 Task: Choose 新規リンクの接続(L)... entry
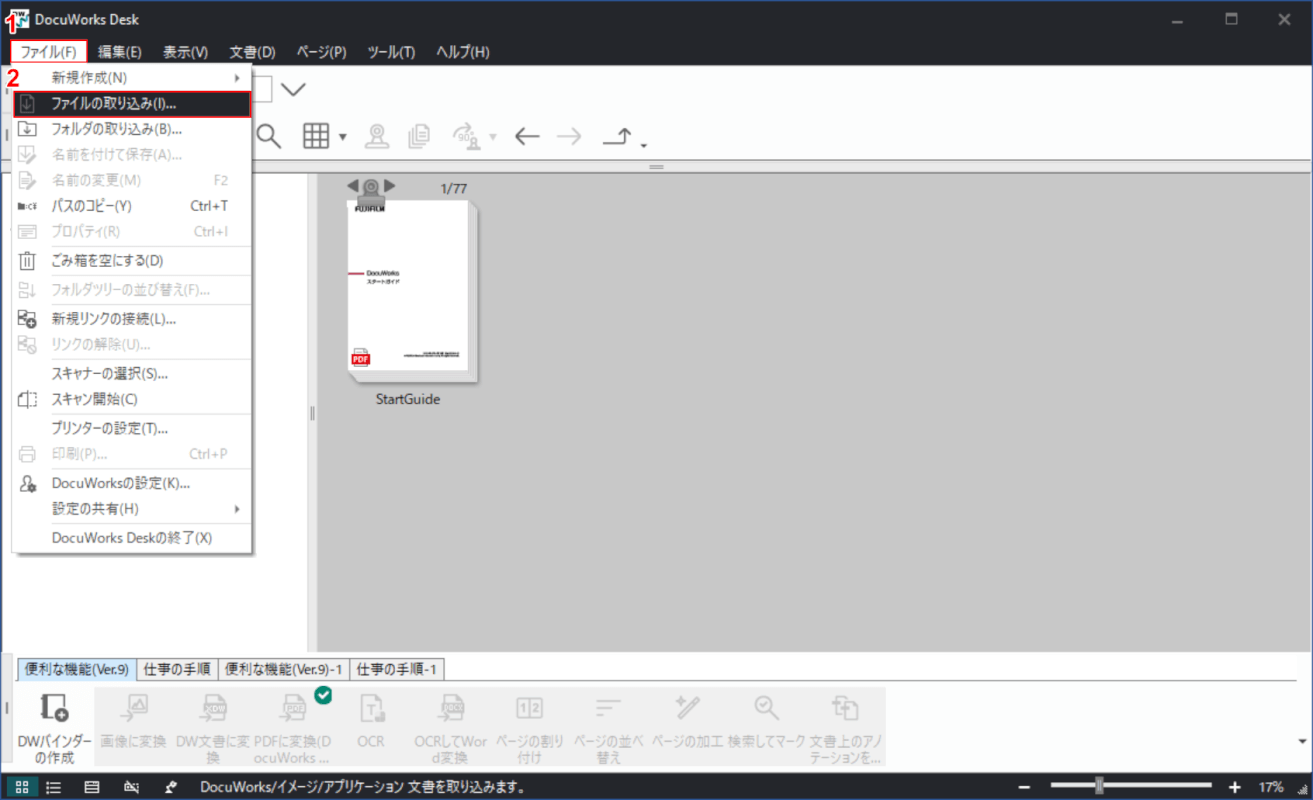[x=132, y=319]
